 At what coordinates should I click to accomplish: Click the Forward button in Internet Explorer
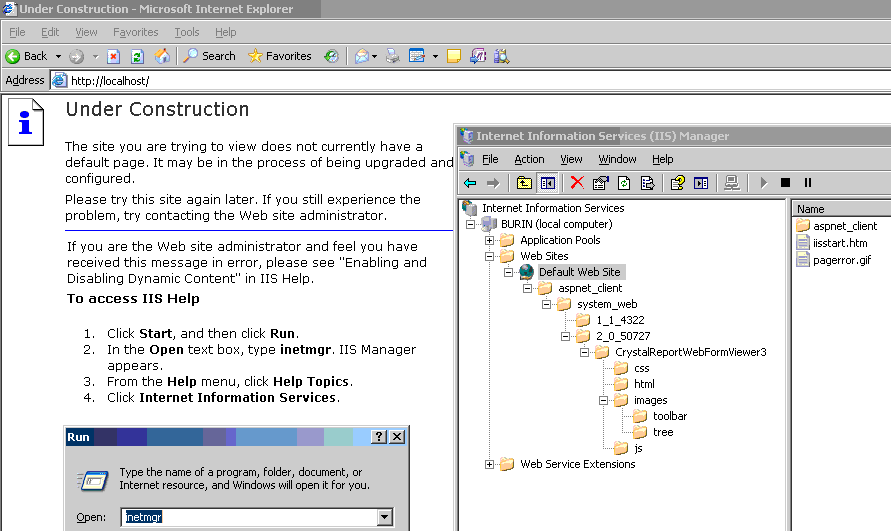(x=77, y=56)
